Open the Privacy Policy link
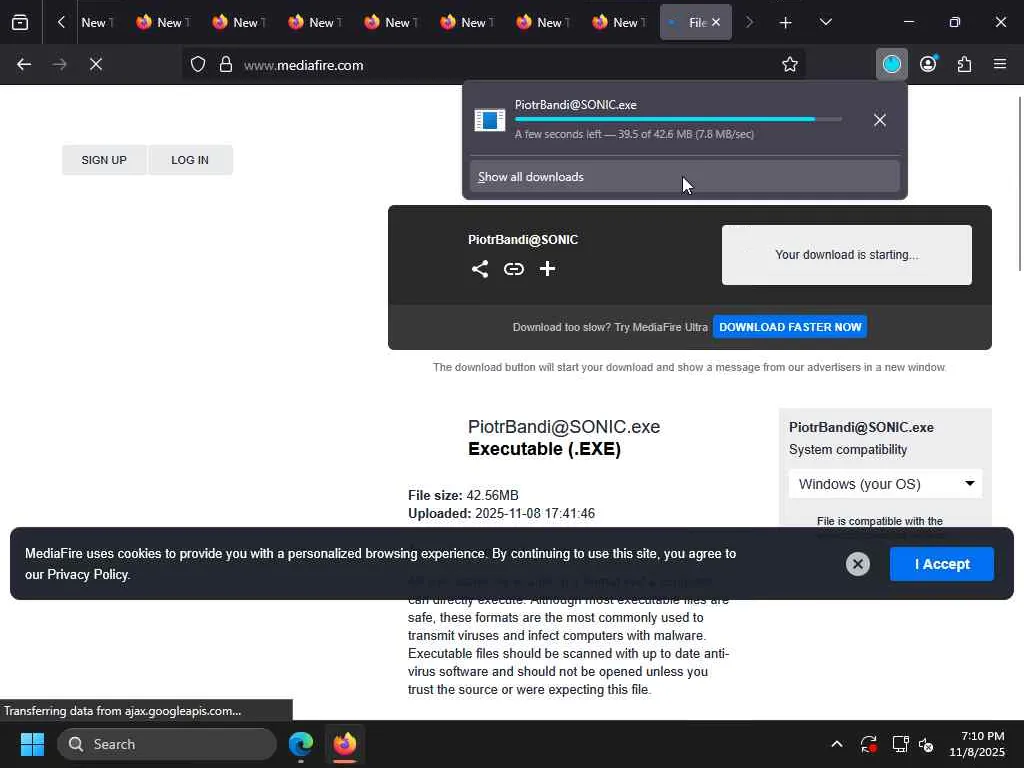 (88, 575)
